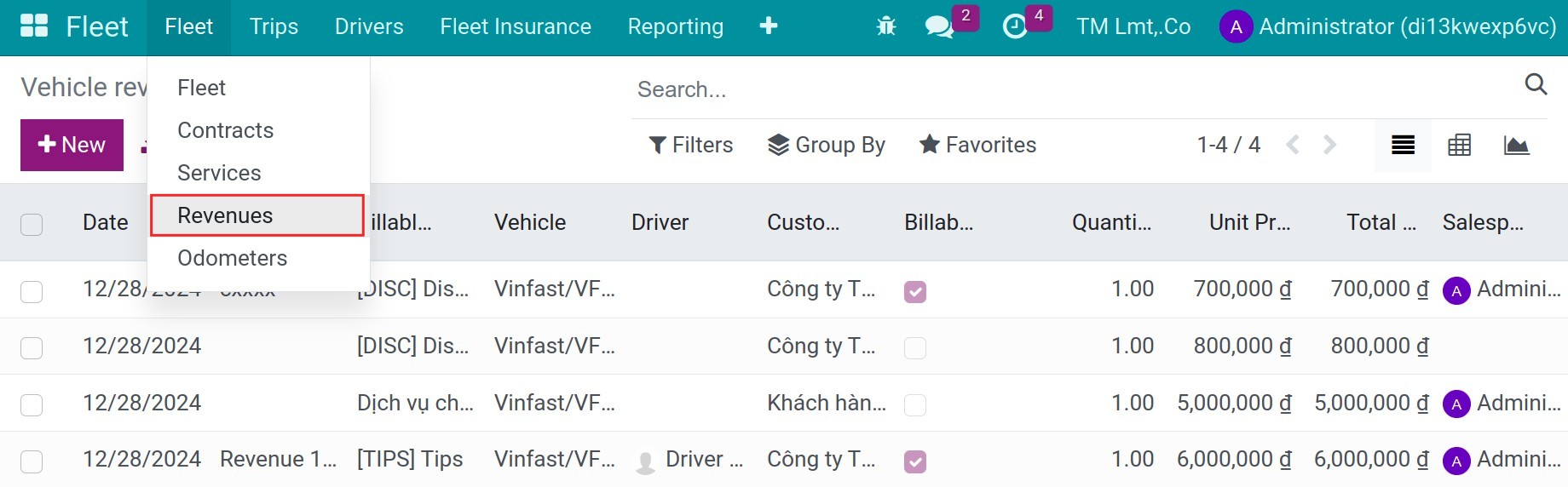The width and height of the screenshot is (1568, 487).
Task: Toggle the select-all checkbox in header
Action: click(32, 225)
